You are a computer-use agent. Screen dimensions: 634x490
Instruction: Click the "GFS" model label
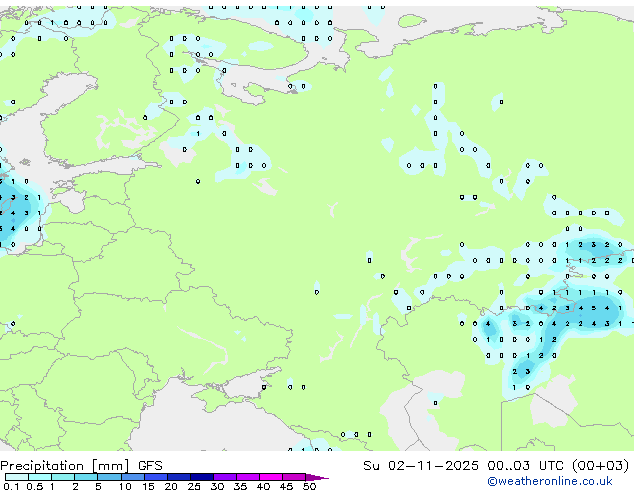click(150, 466)
